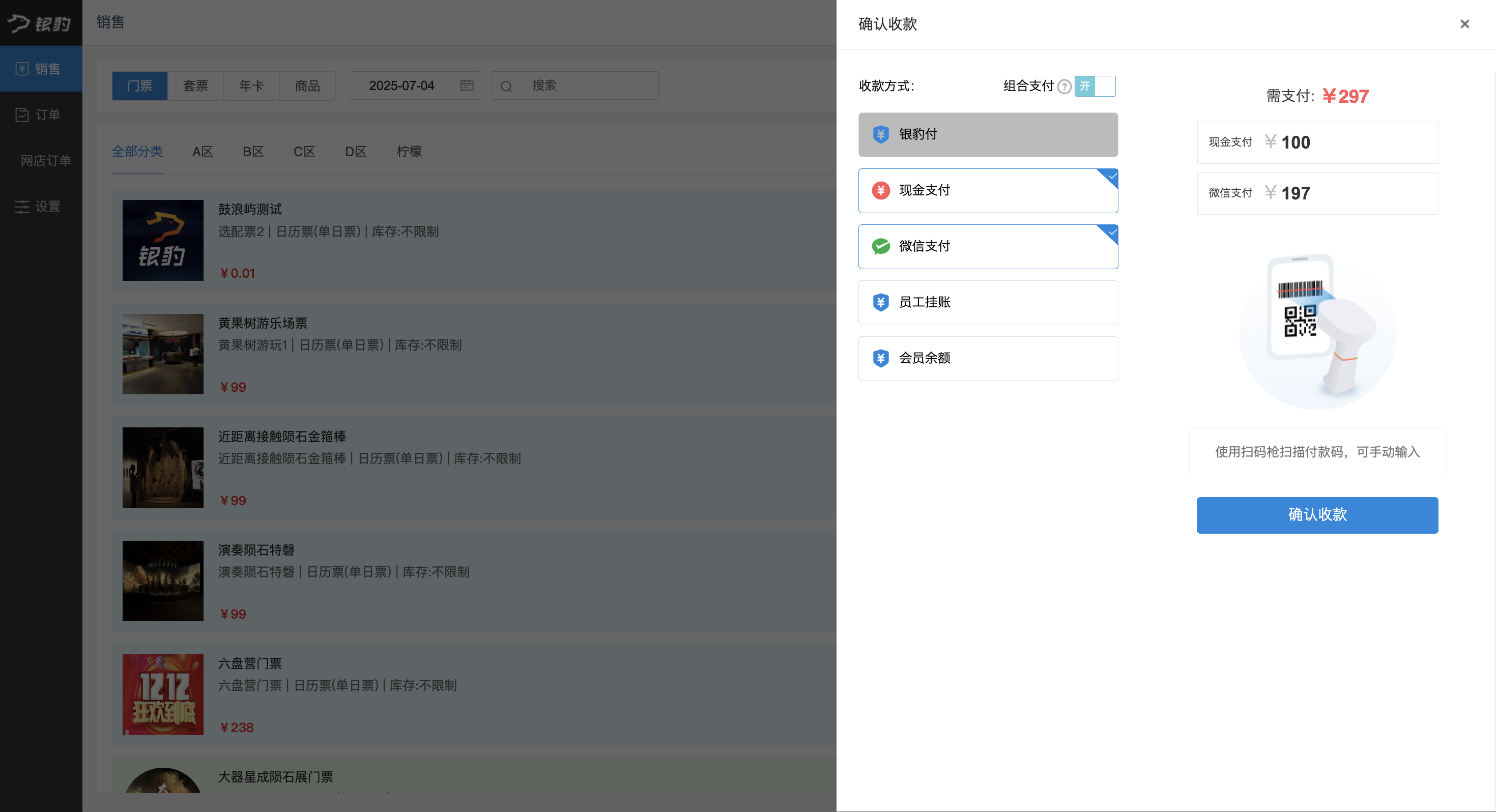Select 全部分类 category tab
The width and height of the screenshot is (1496, 812).
click(x=137, y=152)
